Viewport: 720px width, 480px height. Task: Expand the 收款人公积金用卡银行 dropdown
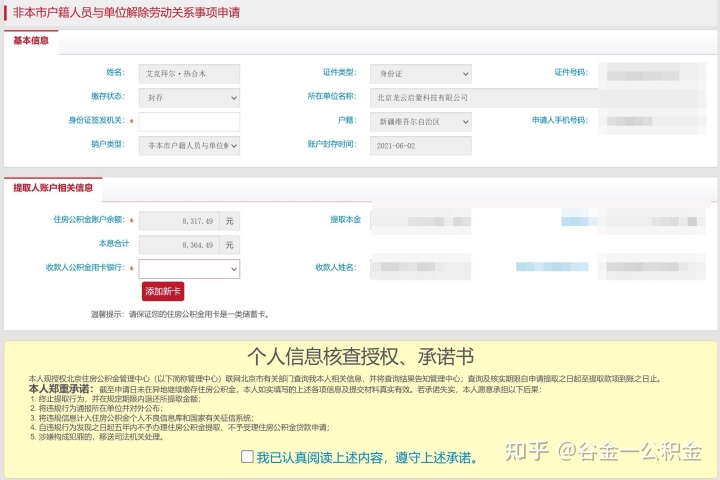coord(188,269)
